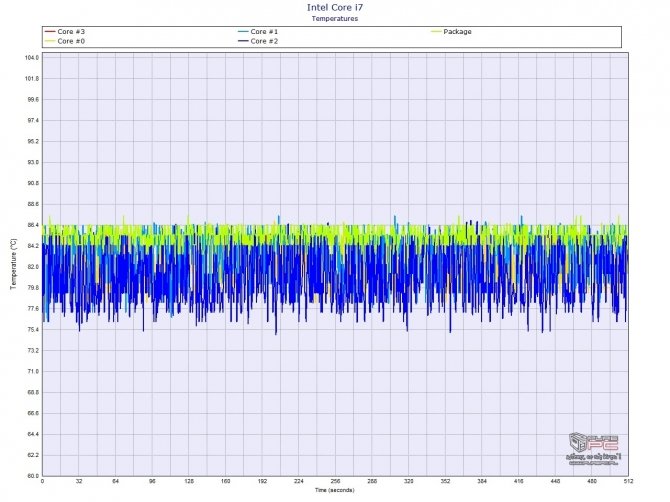The width and height of the screenshot is (670, 502).
Task: Click the 96 time-axis tick label
Action: coord(152,481)
